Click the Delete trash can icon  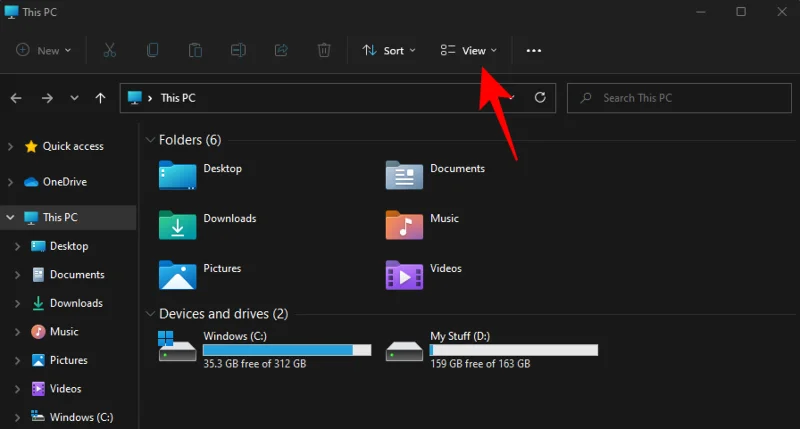tap(324, 50)
